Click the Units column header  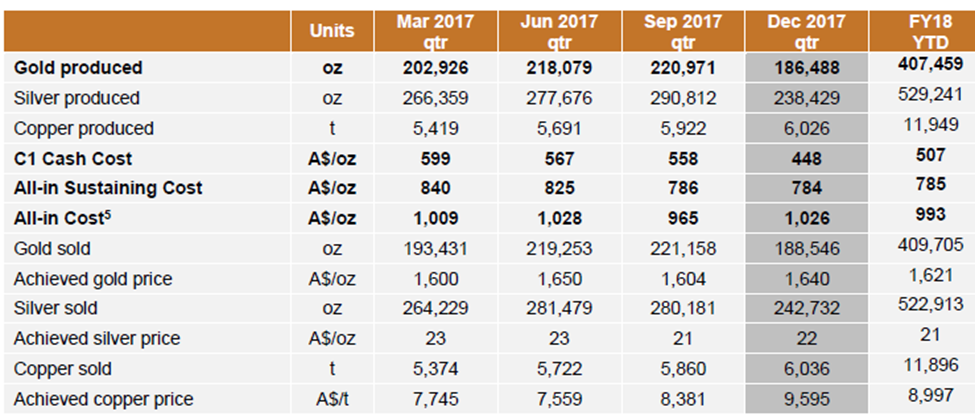(x=332, y=31)
